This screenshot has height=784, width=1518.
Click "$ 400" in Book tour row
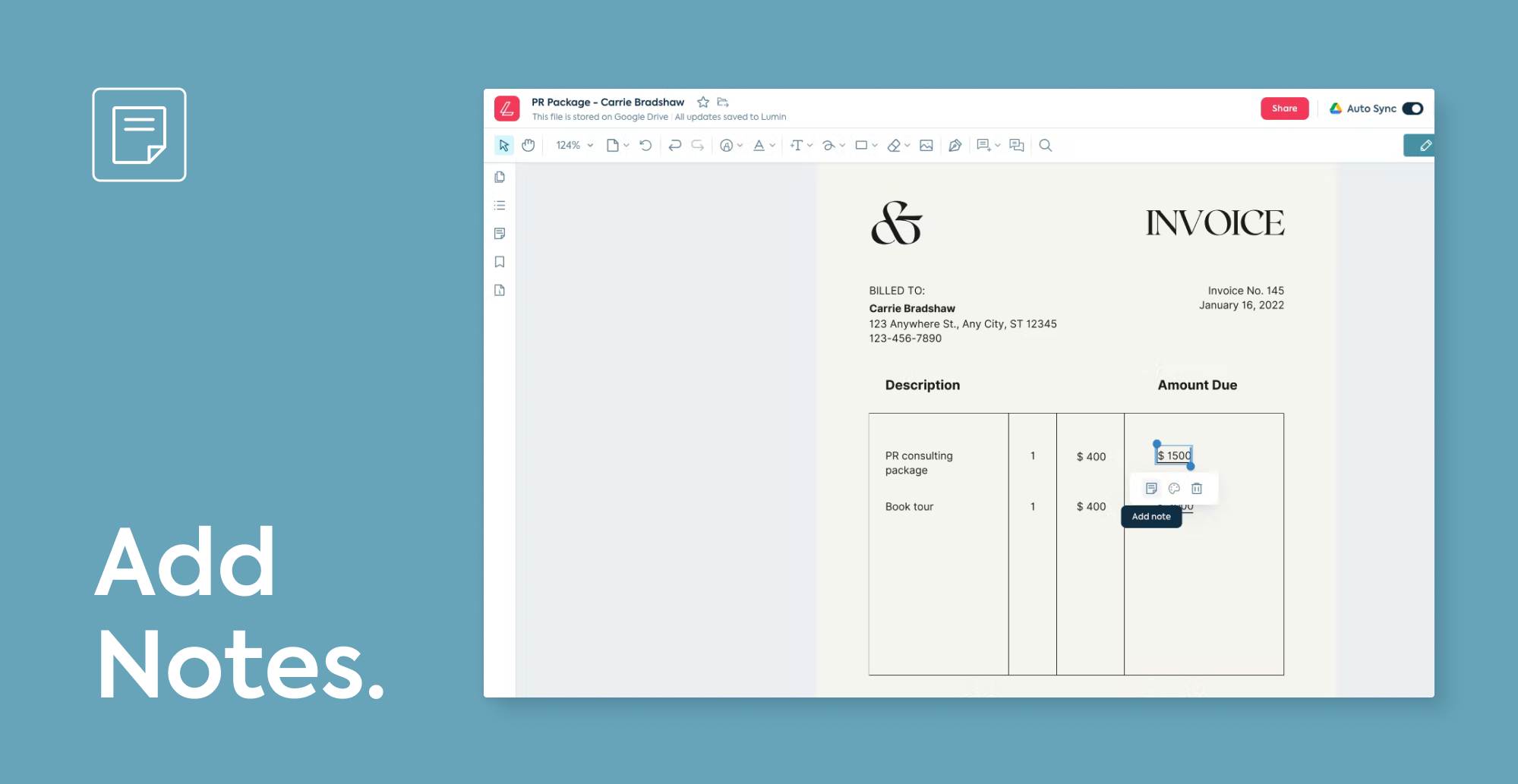[x=1091, y=506]
